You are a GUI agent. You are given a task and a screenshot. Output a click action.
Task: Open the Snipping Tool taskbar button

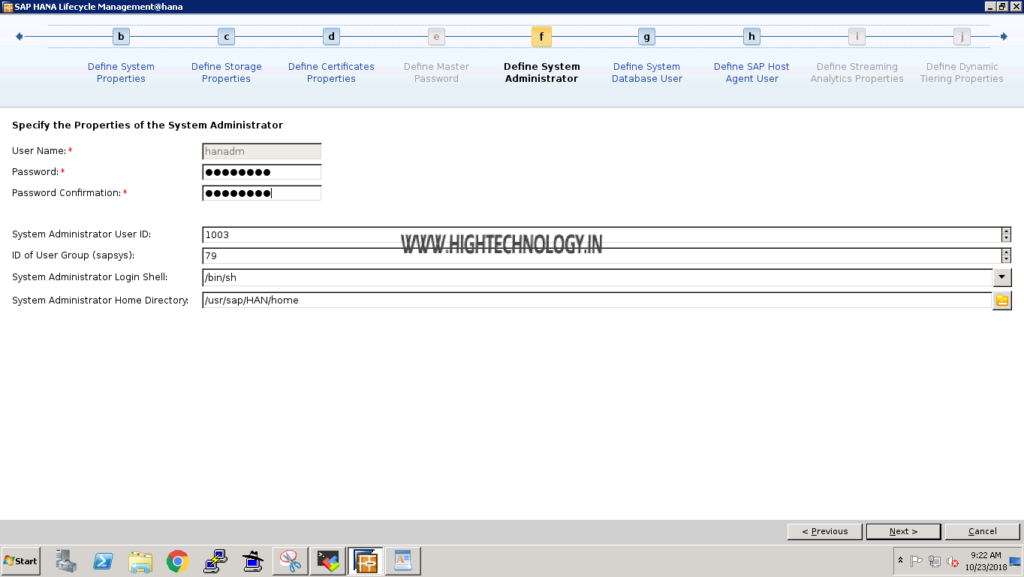coord(290,561)
